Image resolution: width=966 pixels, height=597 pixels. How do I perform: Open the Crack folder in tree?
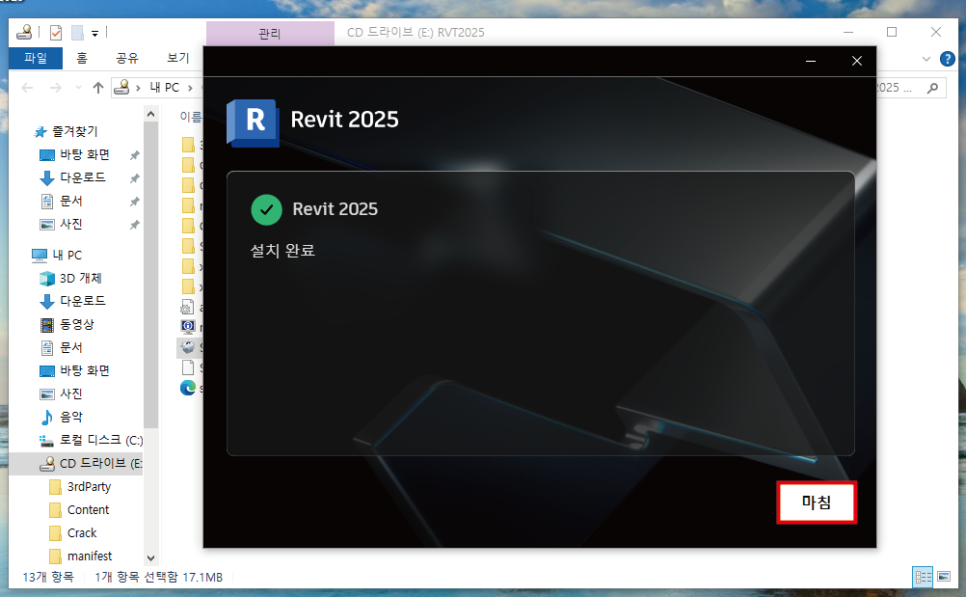click(x=82, y=533)
